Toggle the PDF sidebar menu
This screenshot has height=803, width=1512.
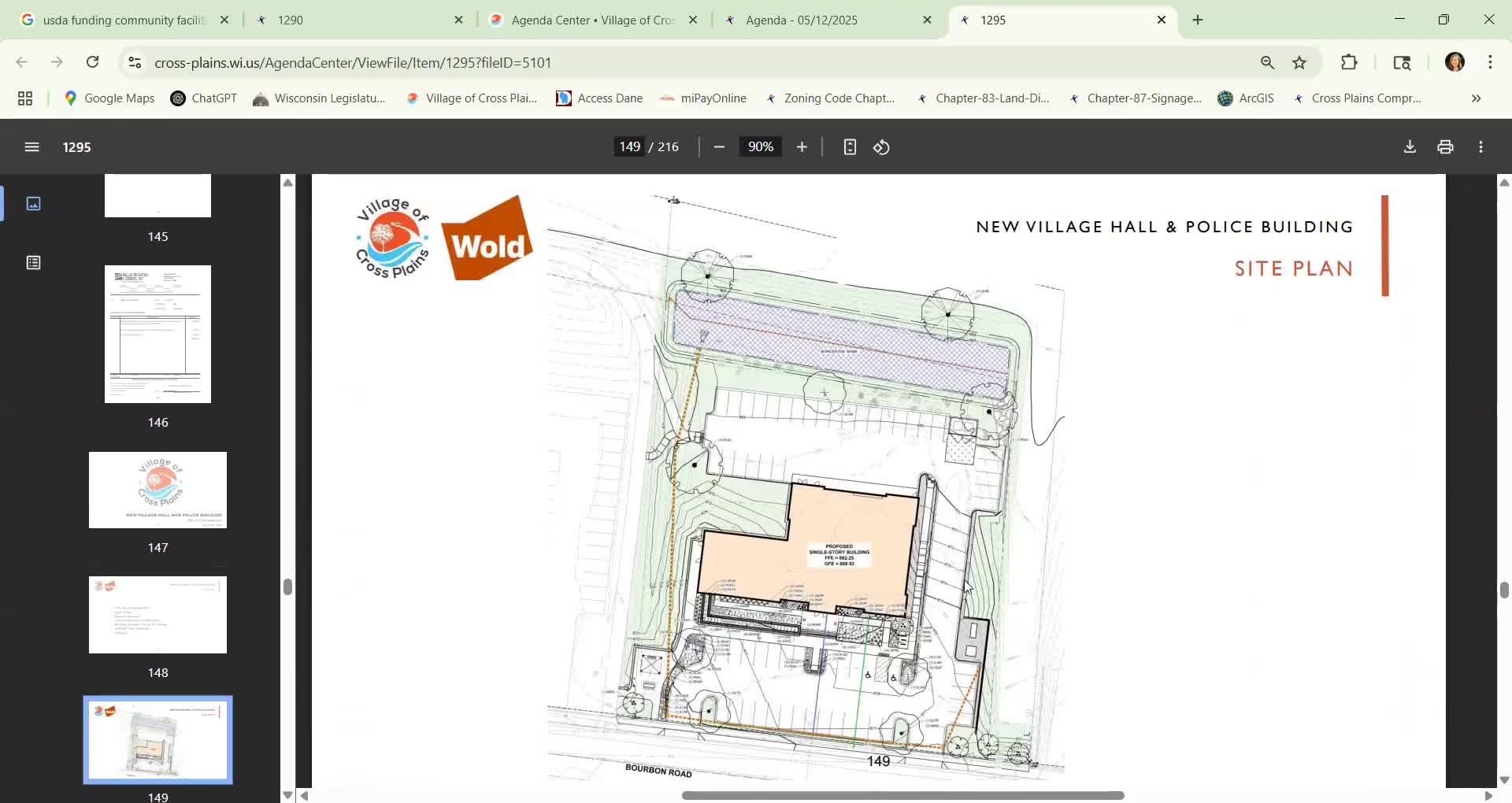tap(31, 147)
